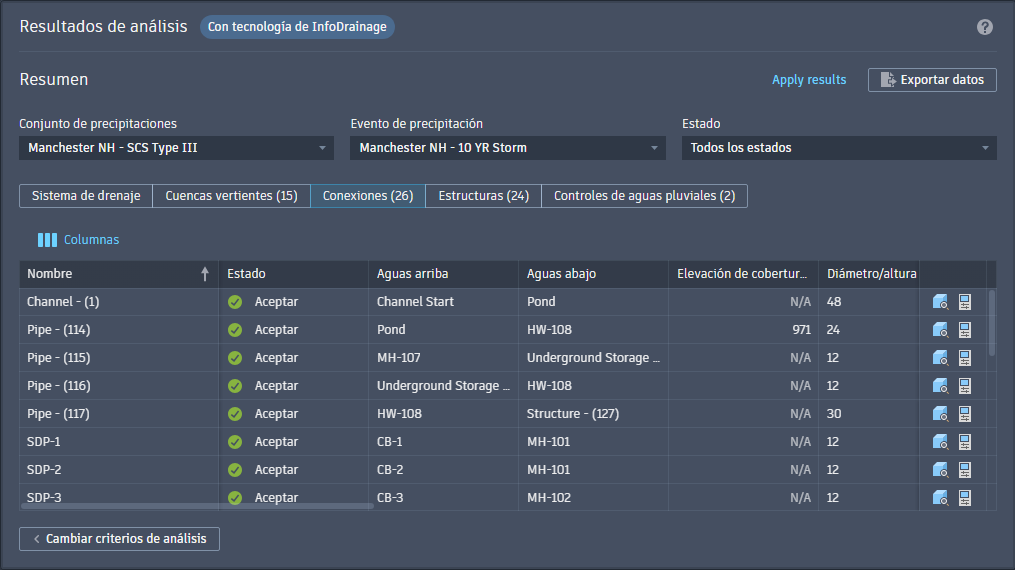1015x570 pixels.
Task: Switch to Estructuras (24) tab
Action: [484, 196]
